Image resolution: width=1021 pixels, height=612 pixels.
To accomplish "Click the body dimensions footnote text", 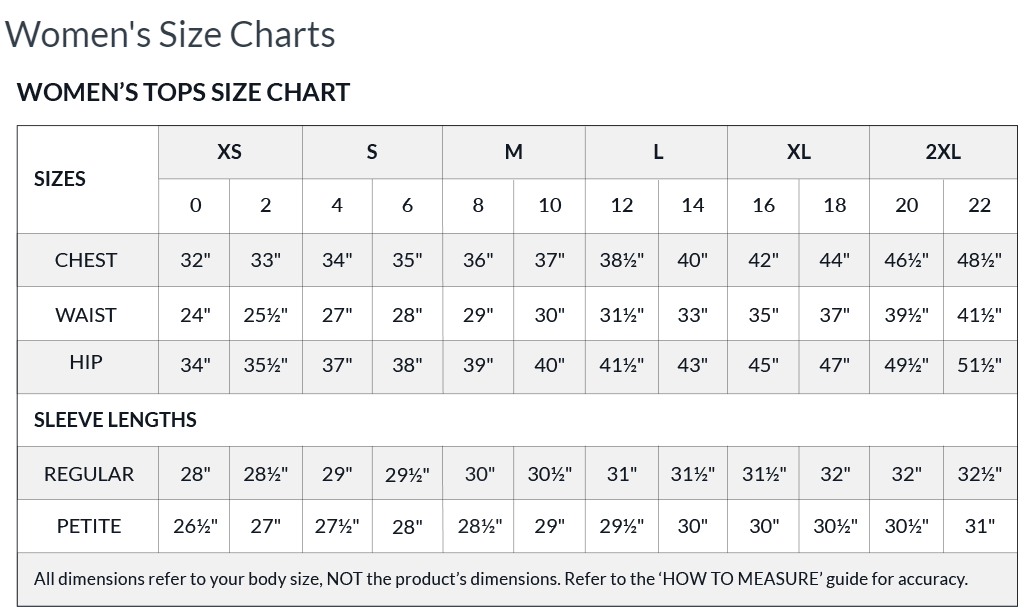I will point(500,579).
